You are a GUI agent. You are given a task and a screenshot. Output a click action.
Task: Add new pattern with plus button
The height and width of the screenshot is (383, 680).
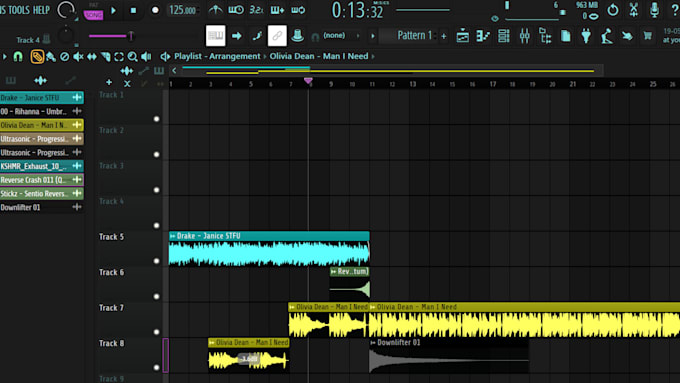[x=444, y=36]
